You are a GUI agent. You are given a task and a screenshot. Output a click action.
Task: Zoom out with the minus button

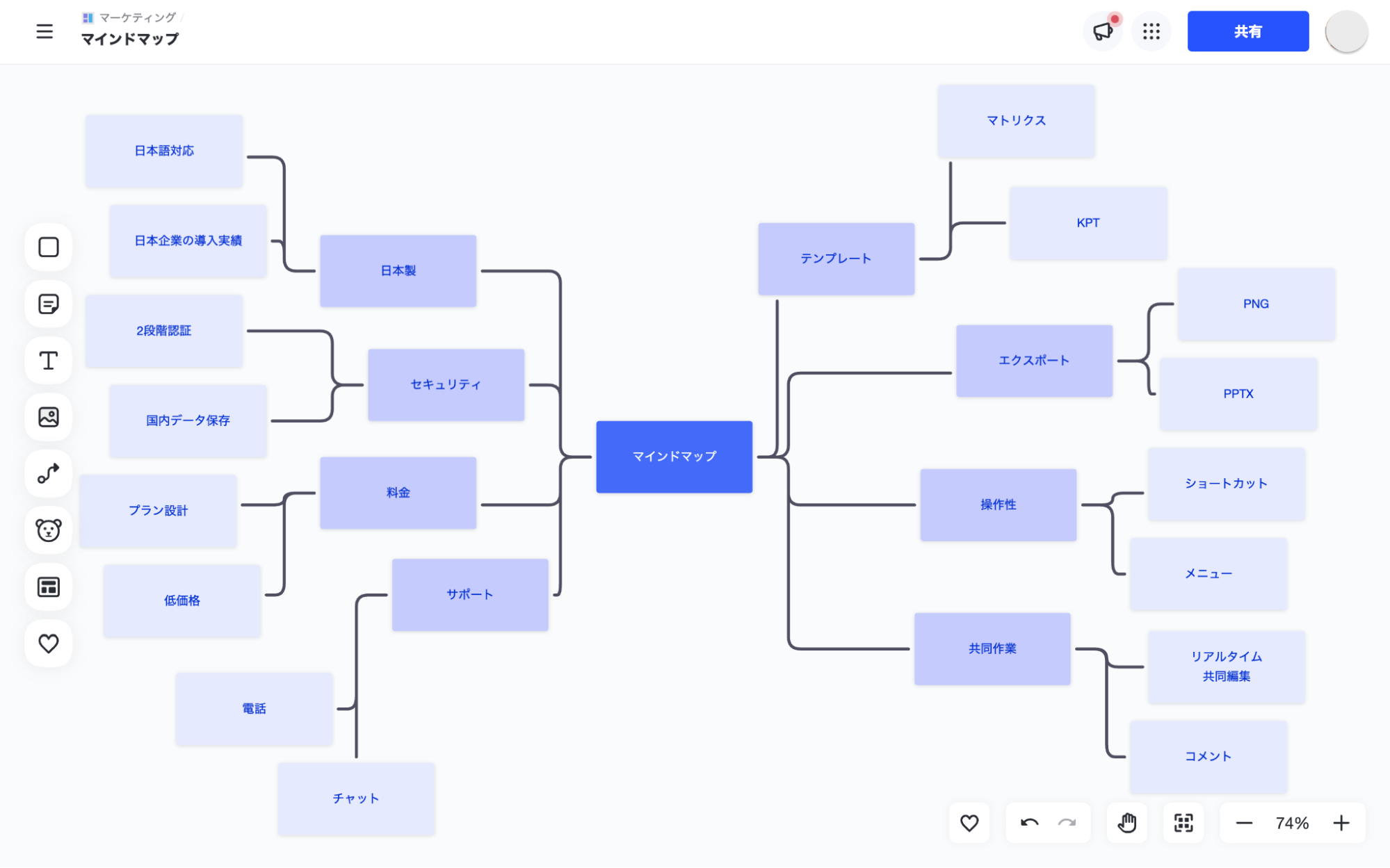click(x=1244, y=823)
